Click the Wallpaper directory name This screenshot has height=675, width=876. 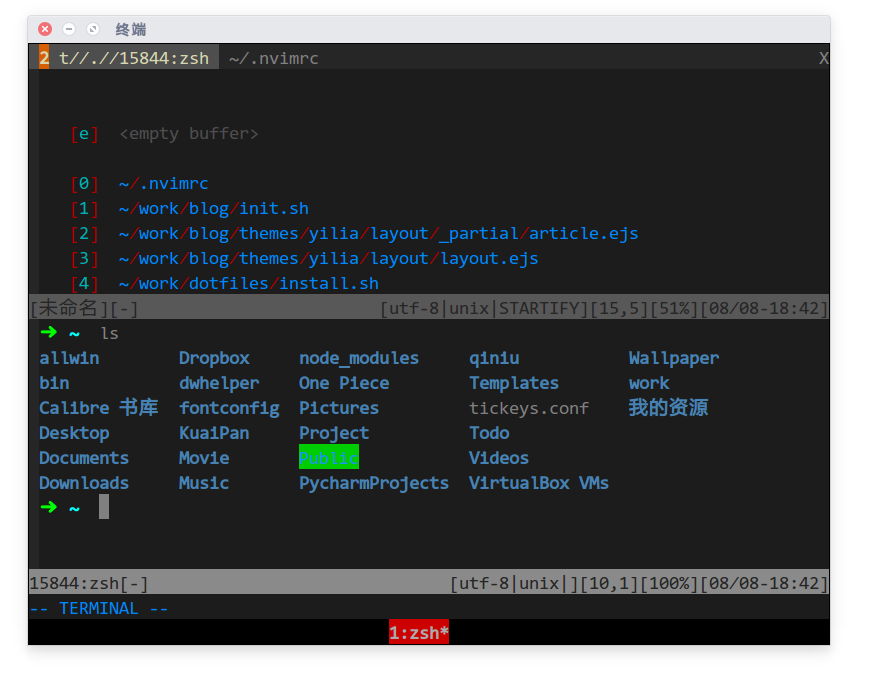click(x=674, y=359)
